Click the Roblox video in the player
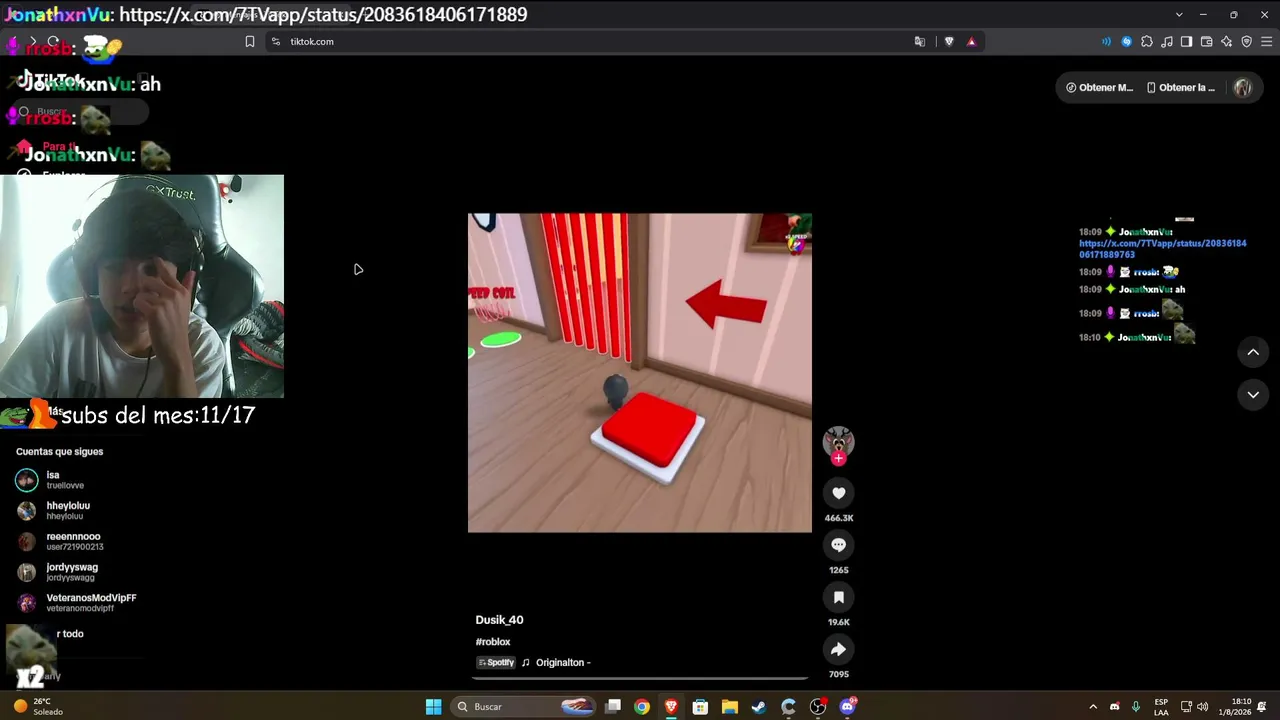The height and width of the screenshot is (720, 1280). (x=640, y=372)
